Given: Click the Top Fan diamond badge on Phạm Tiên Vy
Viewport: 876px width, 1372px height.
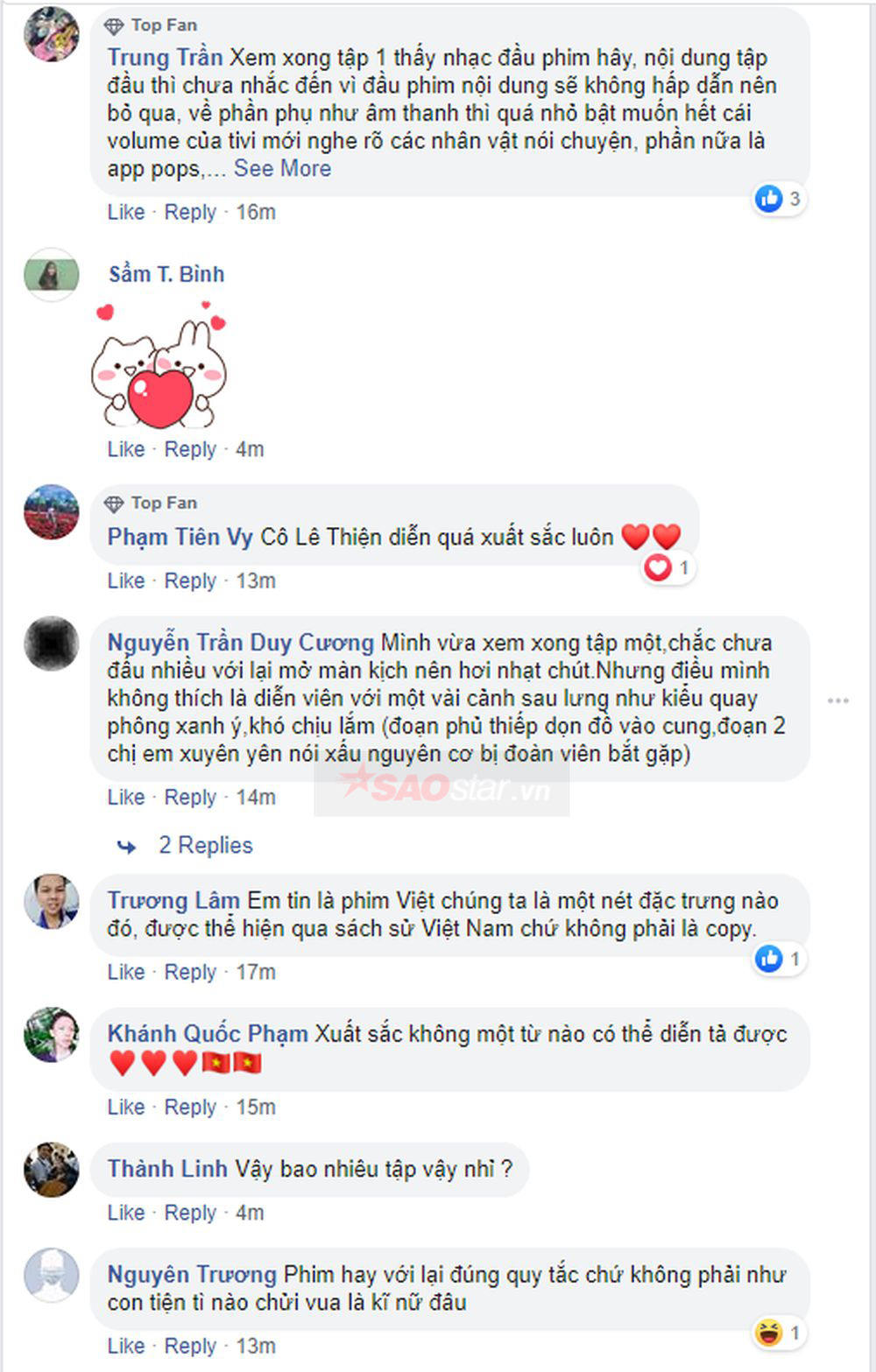Looking at the screenshot, I should point(114,503).
